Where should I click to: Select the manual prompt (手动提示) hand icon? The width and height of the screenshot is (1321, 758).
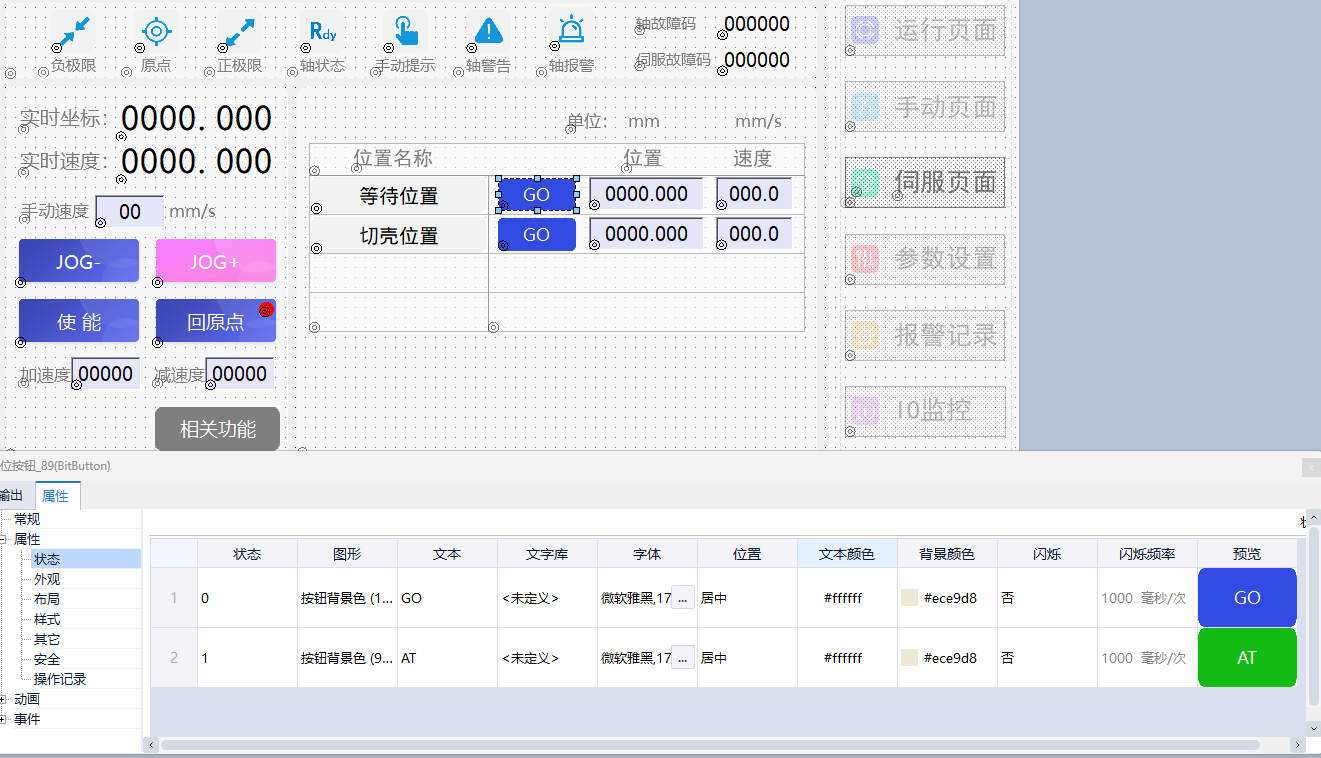[405, 32]
